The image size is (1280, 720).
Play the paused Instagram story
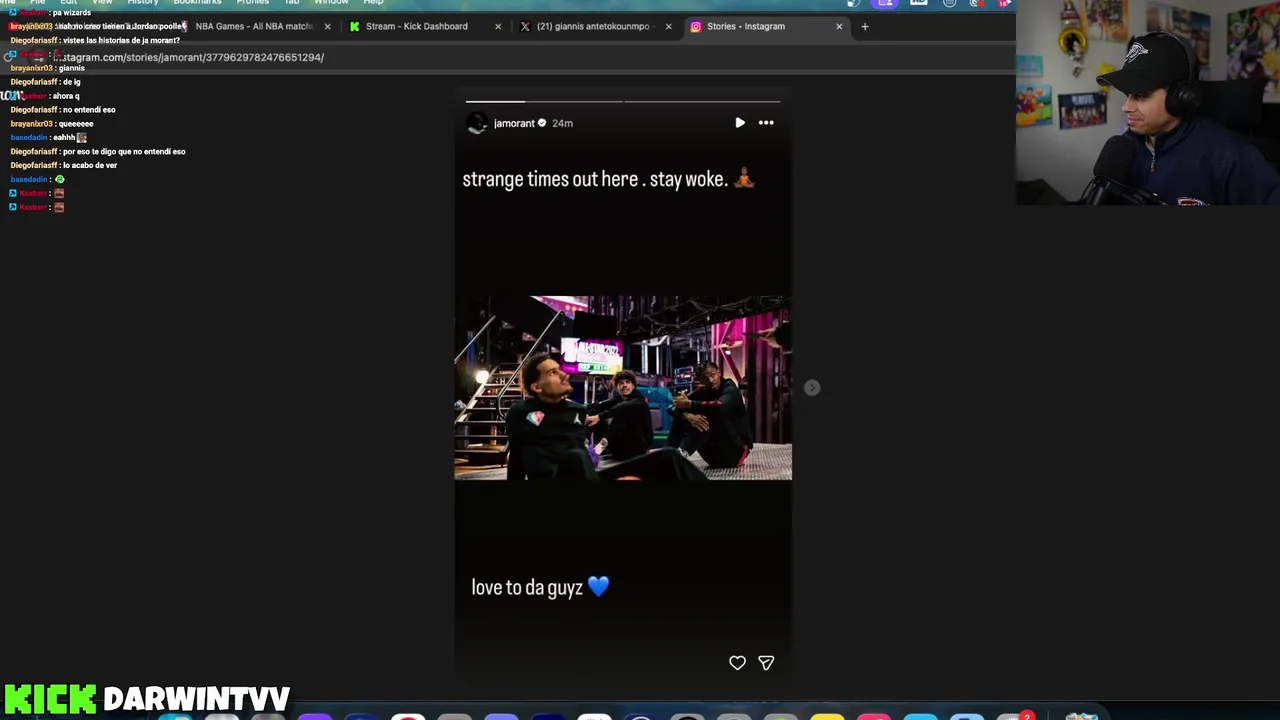tap(740, 123)
